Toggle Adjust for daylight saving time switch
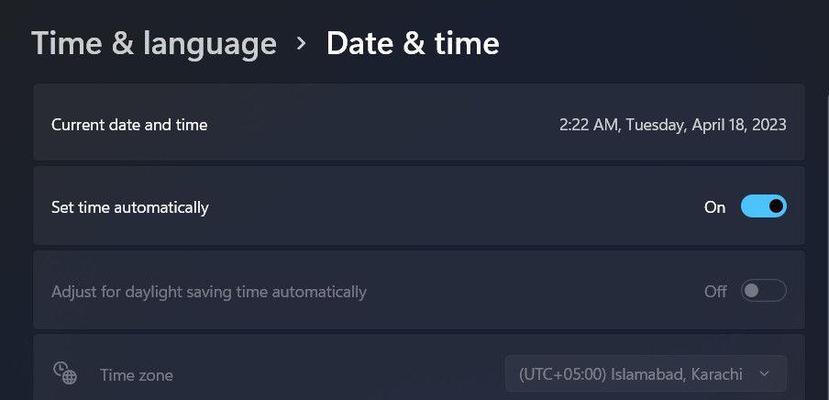The image size is (829, 400). pyautogui.click(x=763, y=291)
